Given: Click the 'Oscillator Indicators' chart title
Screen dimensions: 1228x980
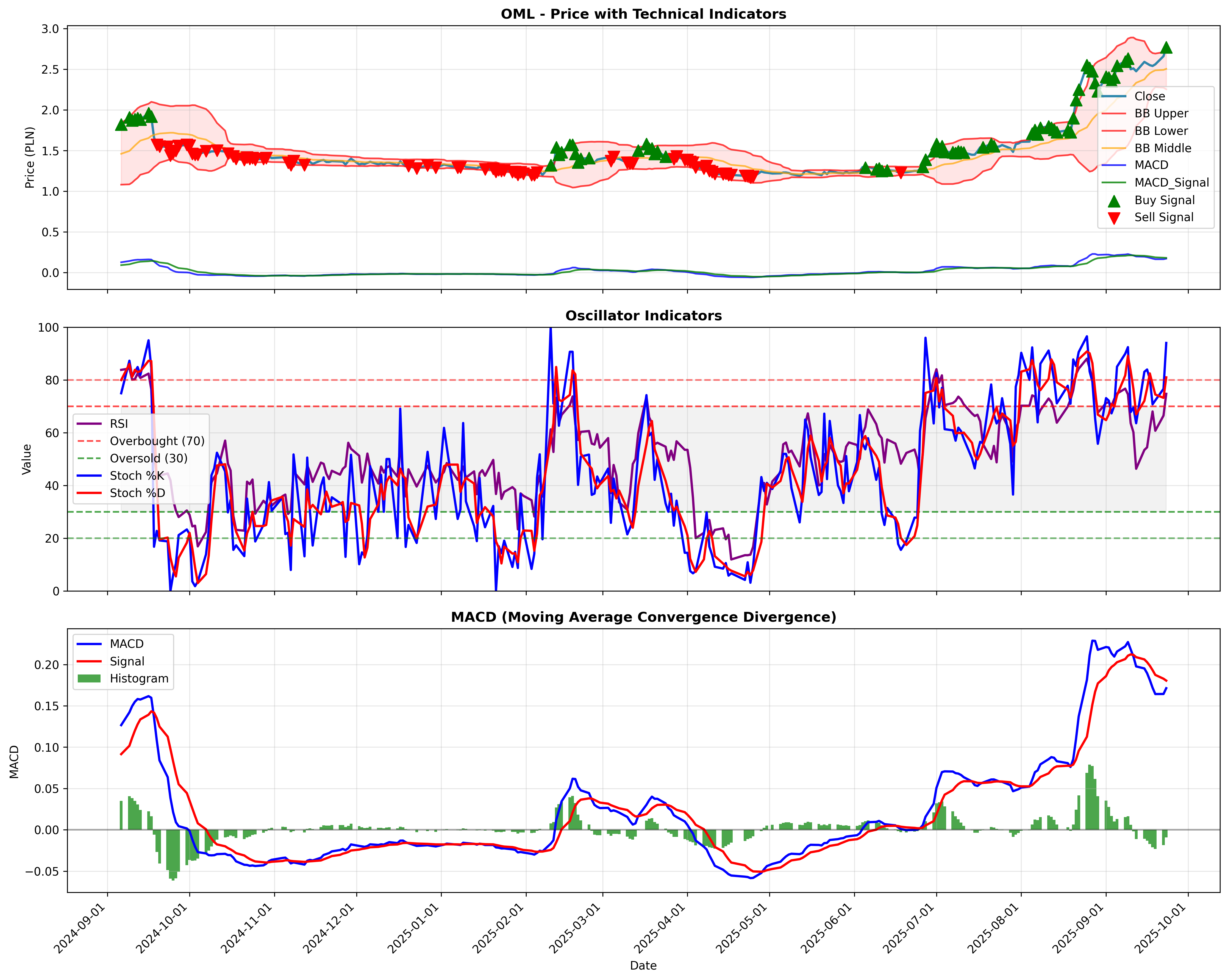Looking at the screenshot, I should (x=643, y=316).
